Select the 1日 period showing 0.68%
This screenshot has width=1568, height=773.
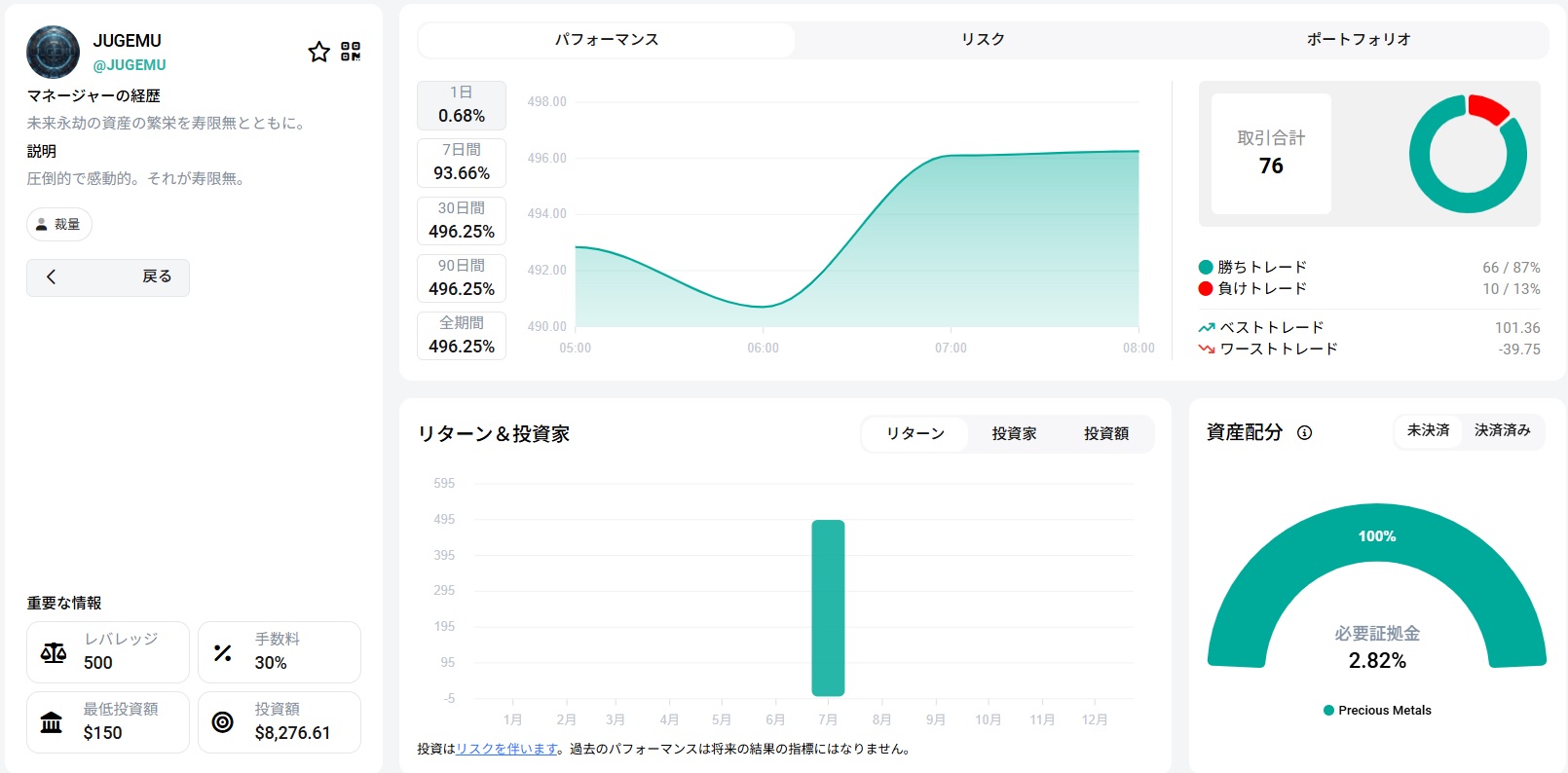[x=462, y=105]
